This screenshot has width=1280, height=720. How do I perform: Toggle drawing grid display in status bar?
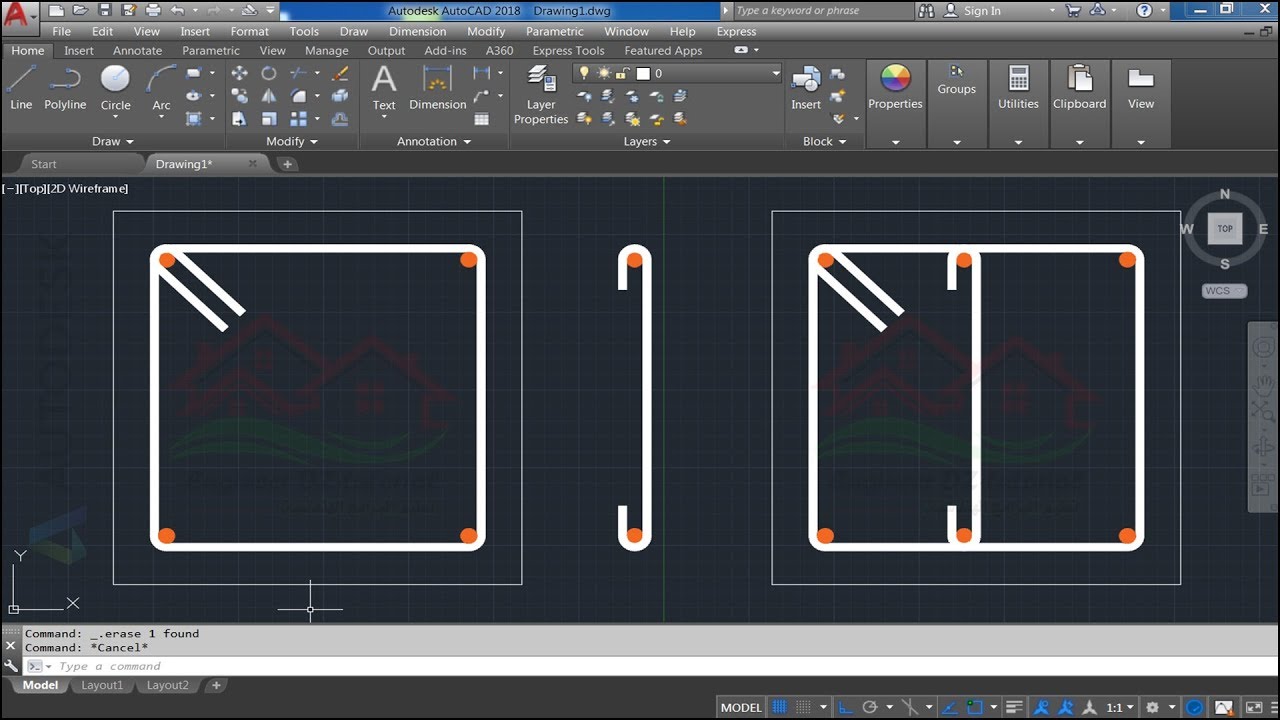click(780, 707)
